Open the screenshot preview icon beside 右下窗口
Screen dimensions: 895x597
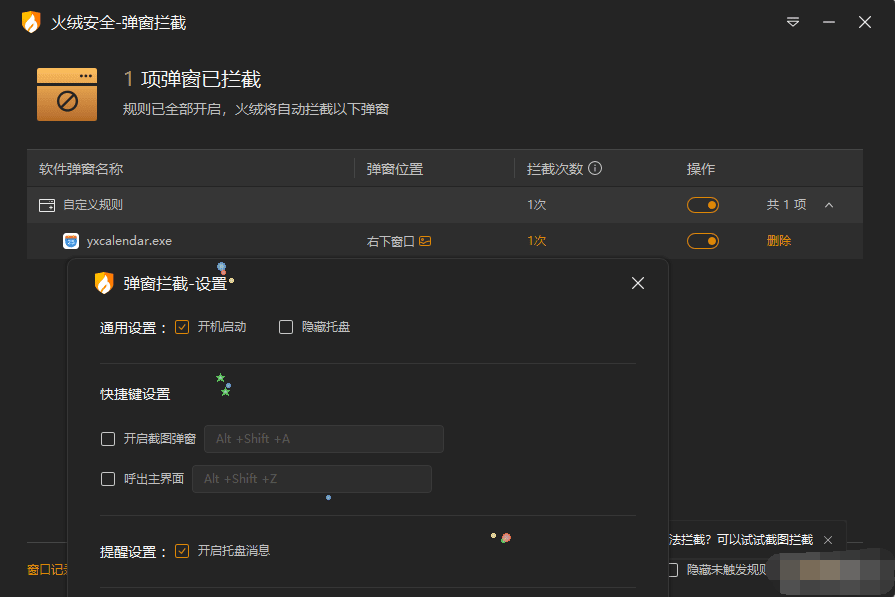[425, 241]
